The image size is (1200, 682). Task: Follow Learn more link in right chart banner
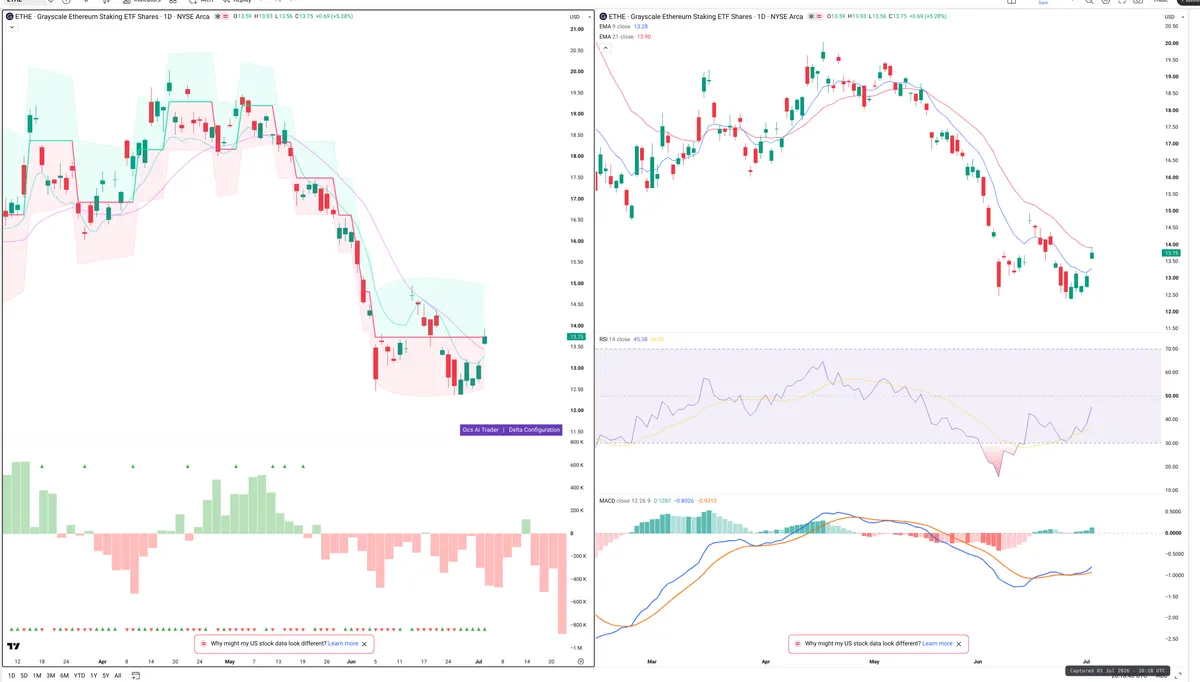click(x=937, y=644)
